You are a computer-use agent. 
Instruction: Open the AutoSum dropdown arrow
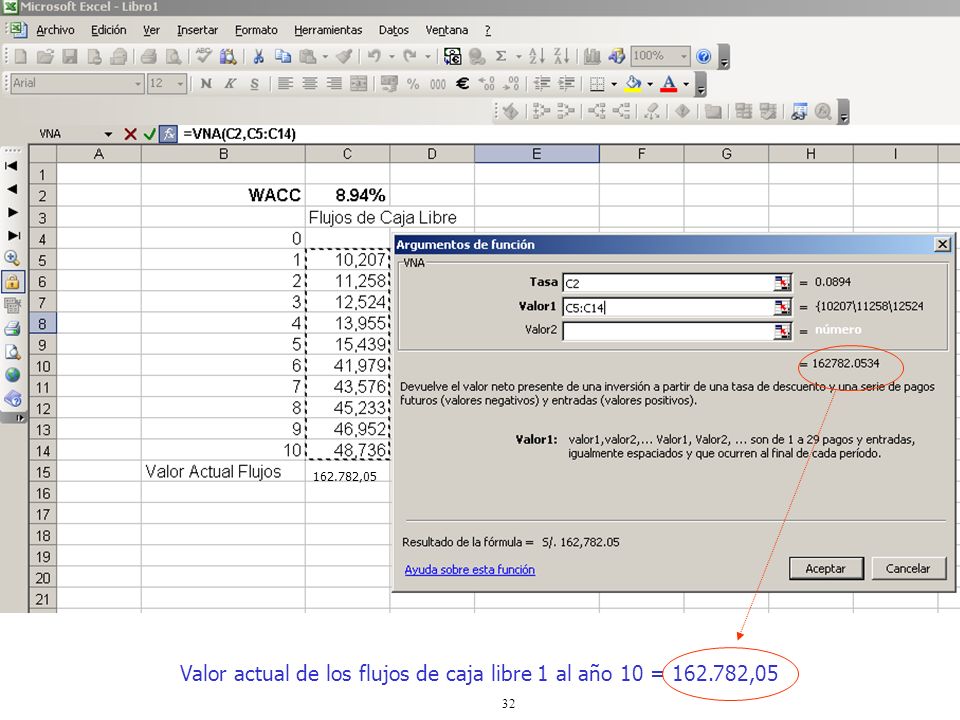pos(519,56)
